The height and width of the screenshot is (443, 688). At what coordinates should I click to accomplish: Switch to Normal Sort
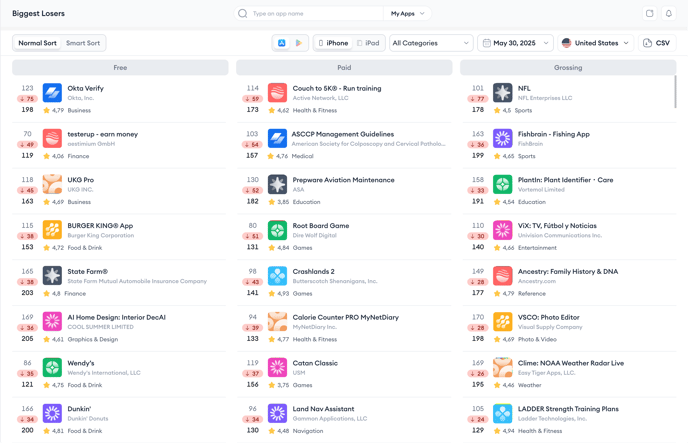point(37,43)
